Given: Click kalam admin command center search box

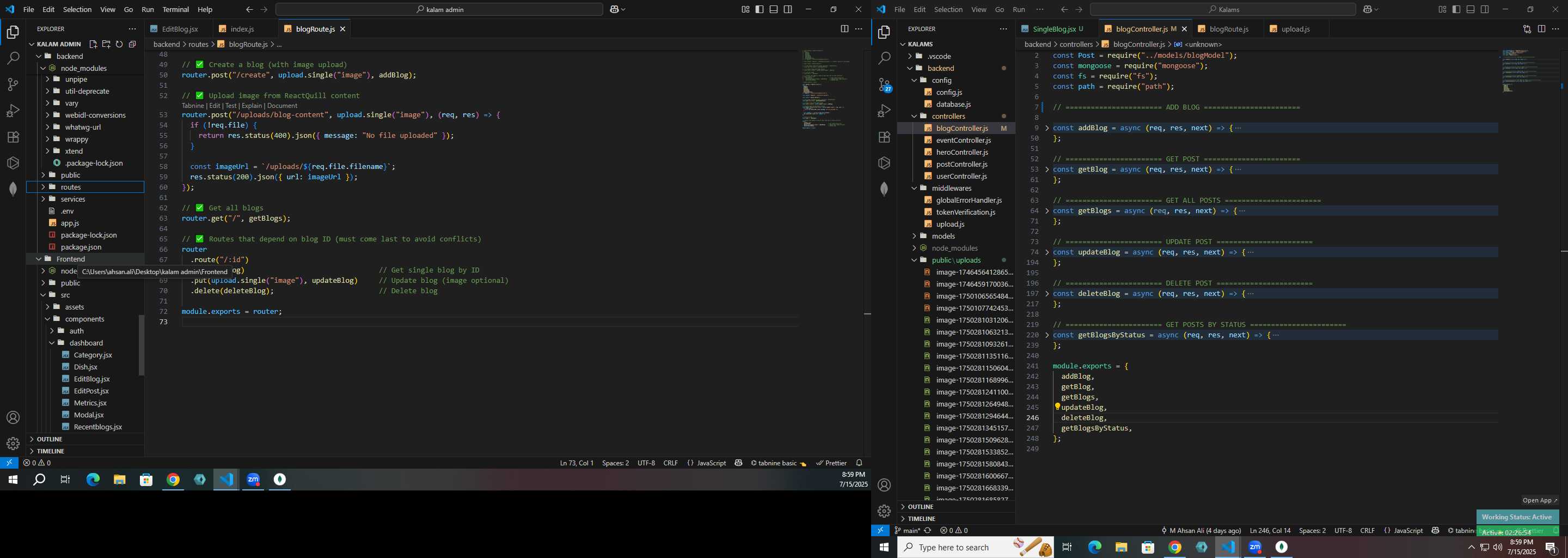Looking at the screenshot, I should [439, 9].
